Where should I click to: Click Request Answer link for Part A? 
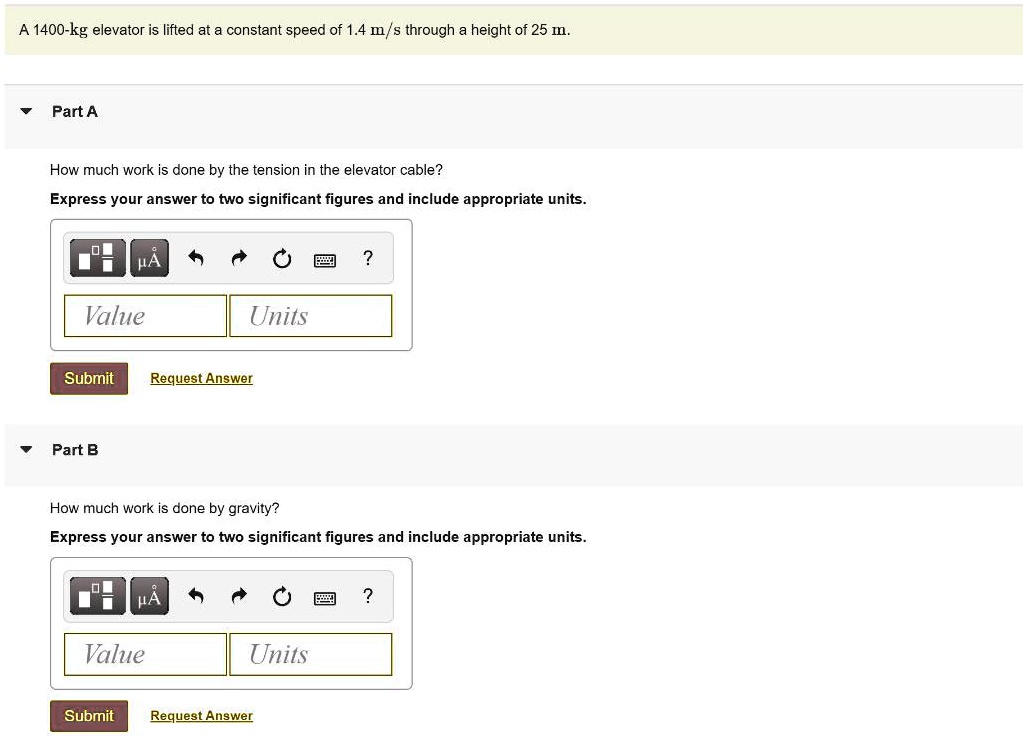(x=201, y=378)
